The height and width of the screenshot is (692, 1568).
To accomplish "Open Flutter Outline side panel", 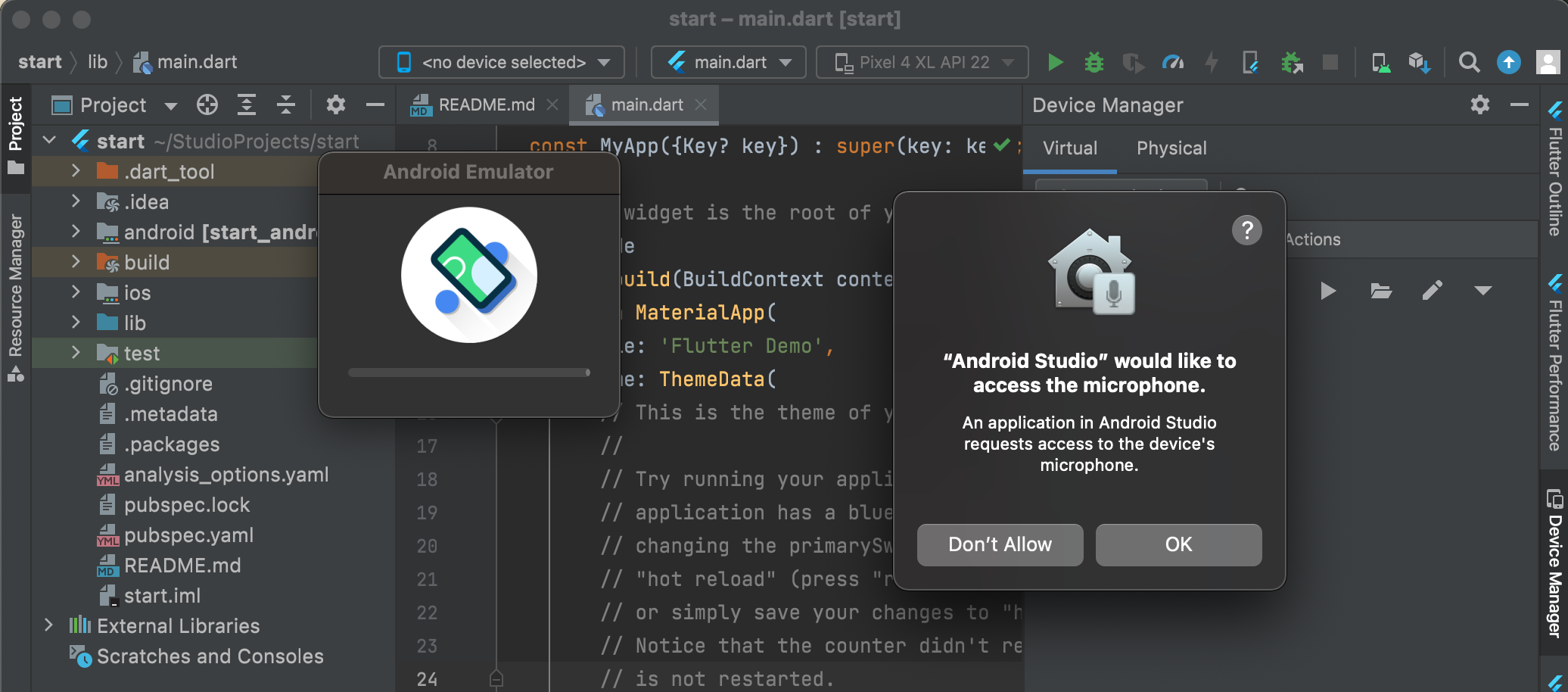I will [x=1554, y=169].
